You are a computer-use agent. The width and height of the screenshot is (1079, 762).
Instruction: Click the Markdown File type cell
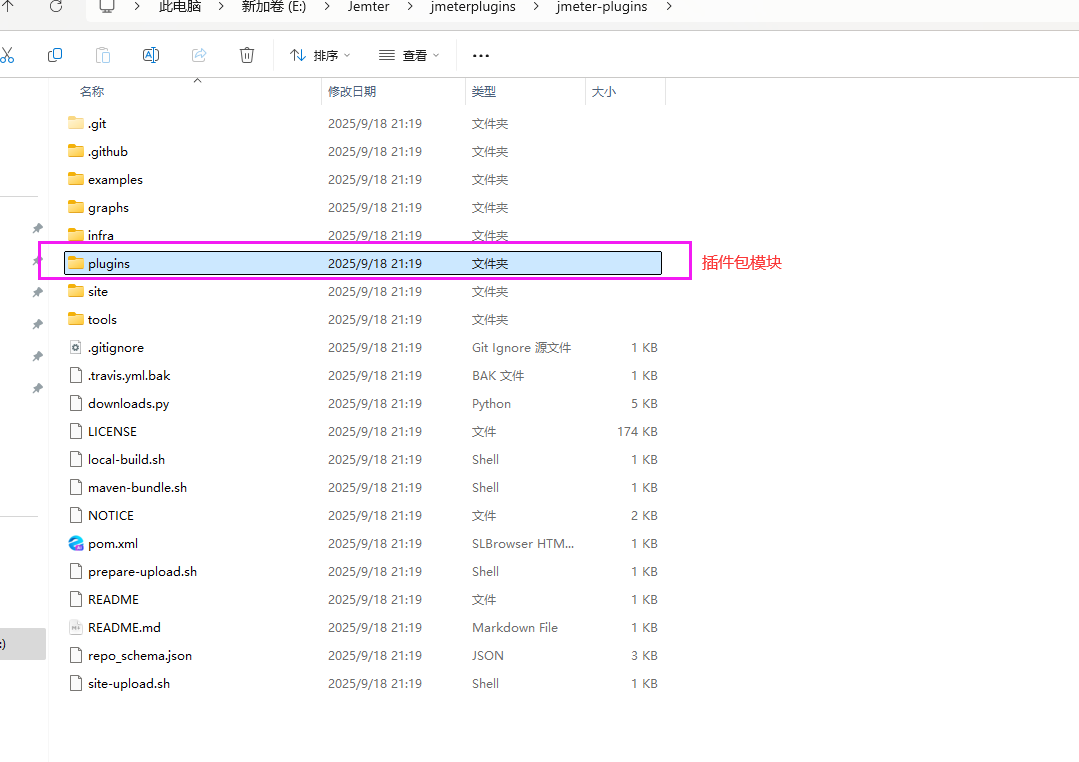click(x=515, y=628)
